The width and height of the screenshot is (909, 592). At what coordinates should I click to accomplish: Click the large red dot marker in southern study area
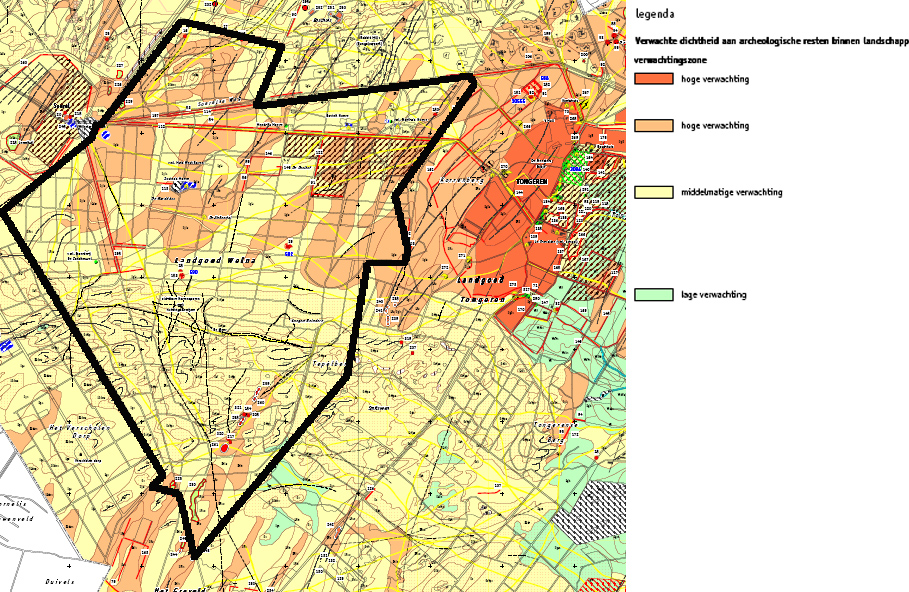(x=224, y=448)
